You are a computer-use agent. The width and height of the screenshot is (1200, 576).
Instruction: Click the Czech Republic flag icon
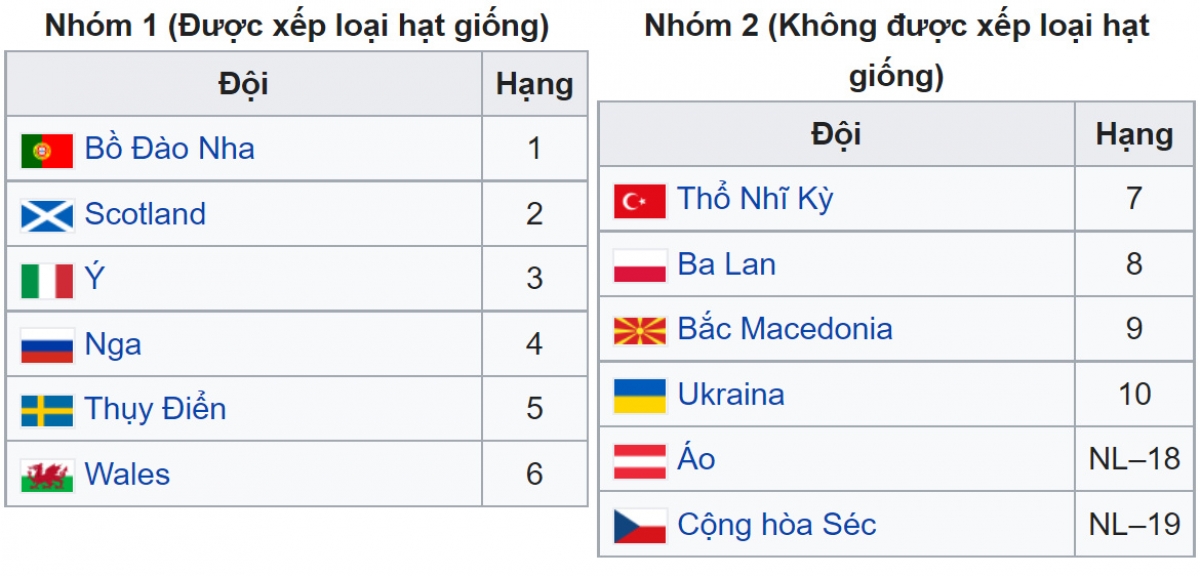click(x=639, y=525)
